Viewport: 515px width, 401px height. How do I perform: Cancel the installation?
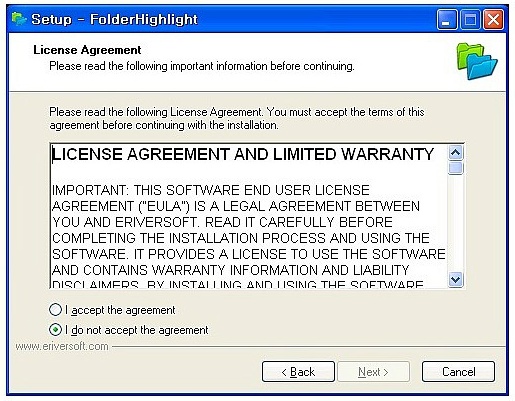tap(458, 372)
